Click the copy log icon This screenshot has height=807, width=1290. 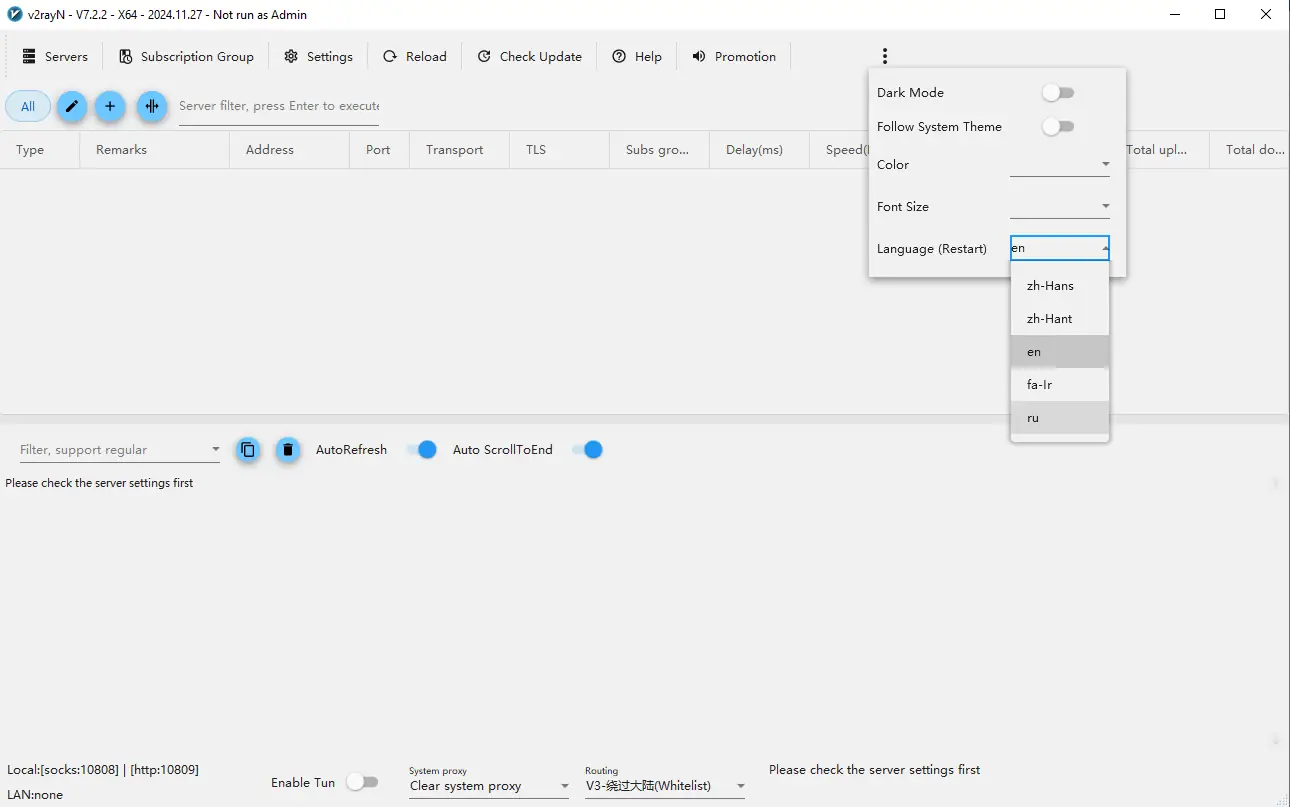tap(248, 450)
